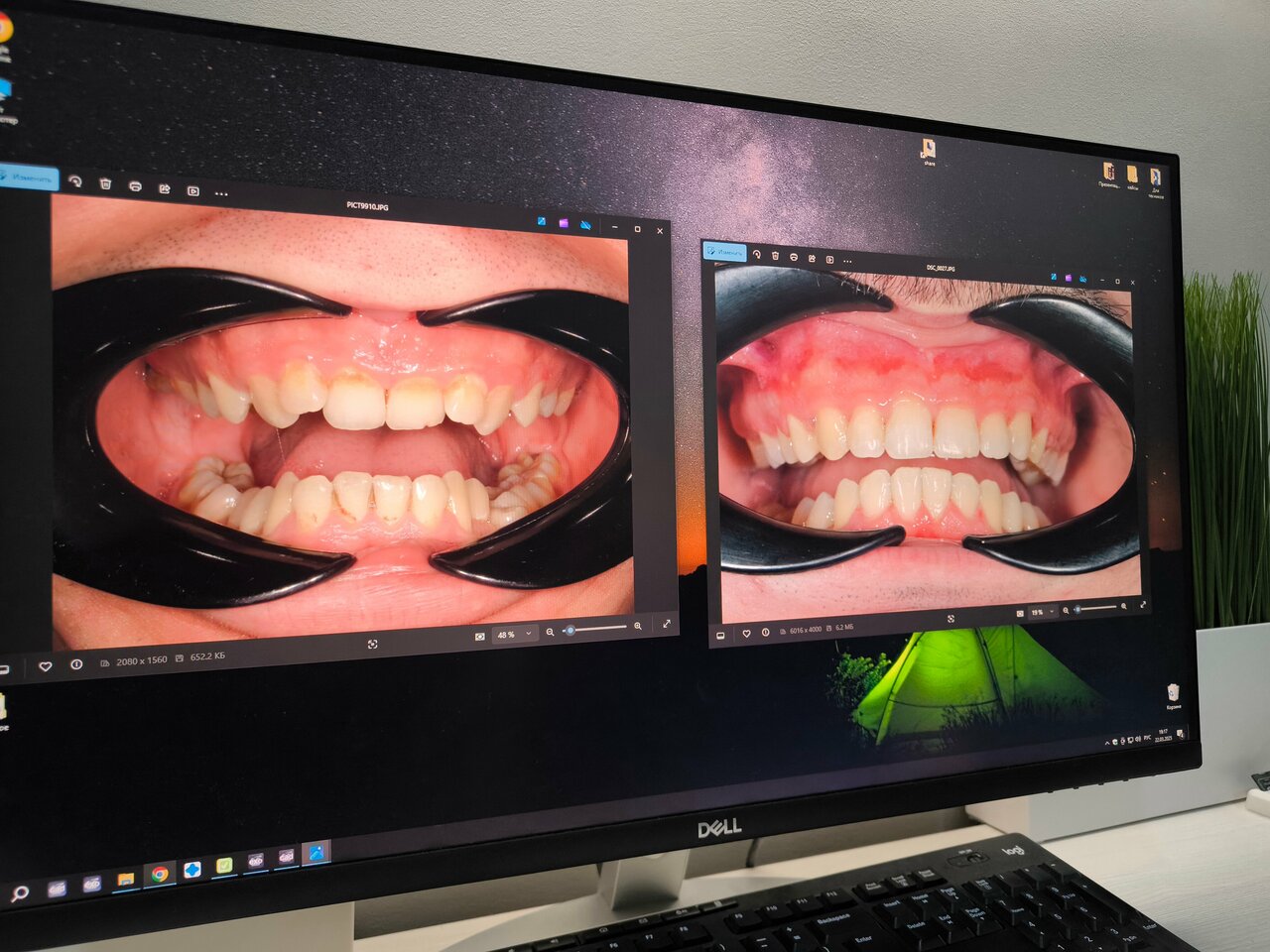Enter fullscreen in DSC_0027.JPG window

(1143, 604)
